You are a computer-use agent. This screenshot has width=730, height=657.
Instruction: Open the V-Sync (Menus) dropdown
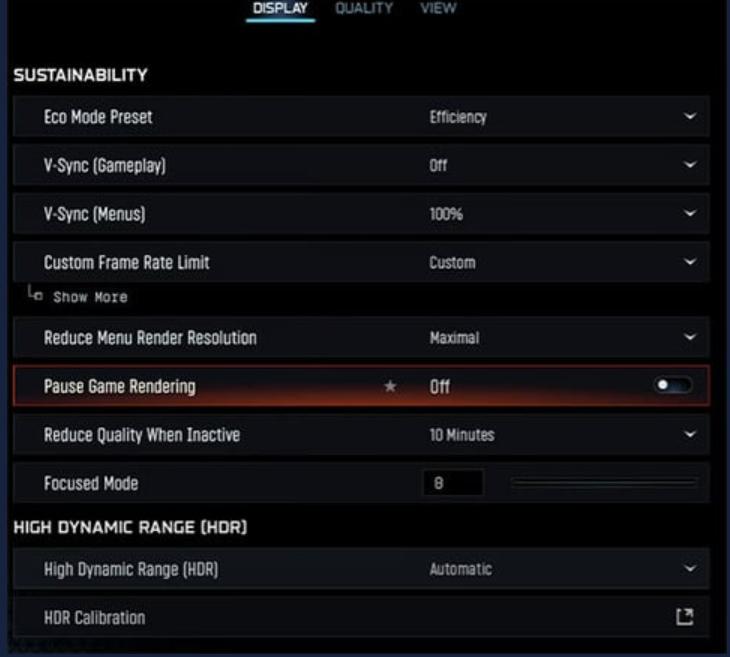point(690,214)
